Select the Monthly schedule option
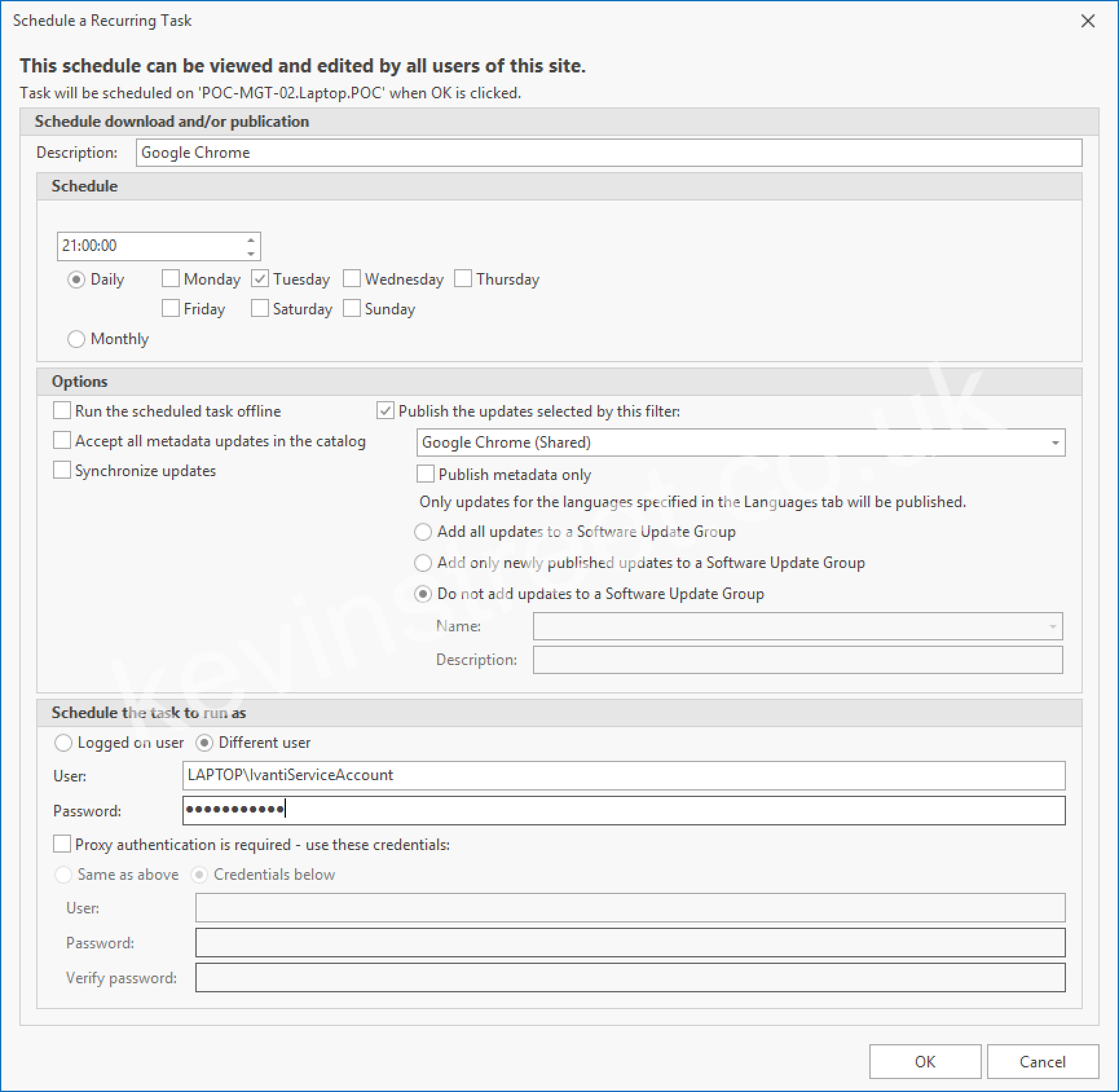The width and height of the screenshot is (1119, 1092). [76, 339]
